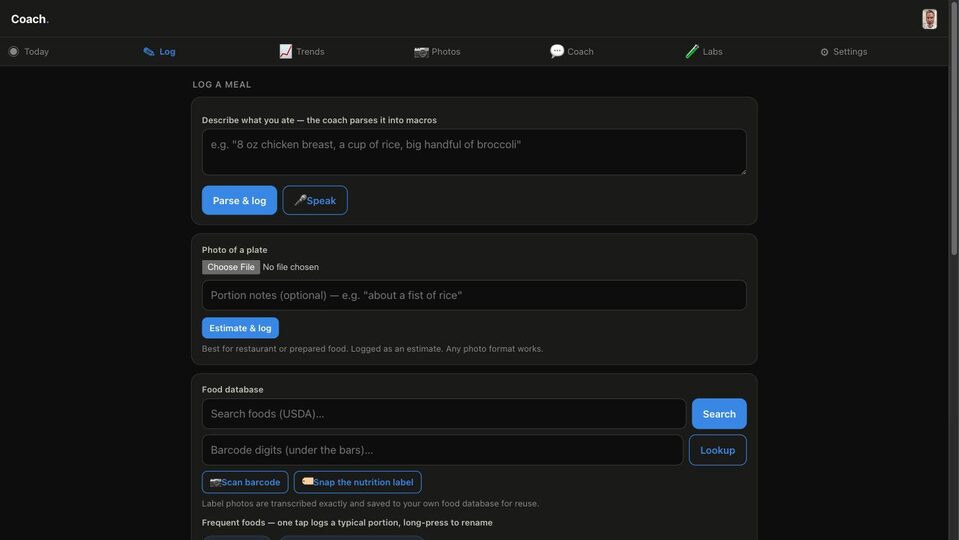Screen dimensions: 959x540
Task: Click the Speak microphone button
Action: [315, 200]
